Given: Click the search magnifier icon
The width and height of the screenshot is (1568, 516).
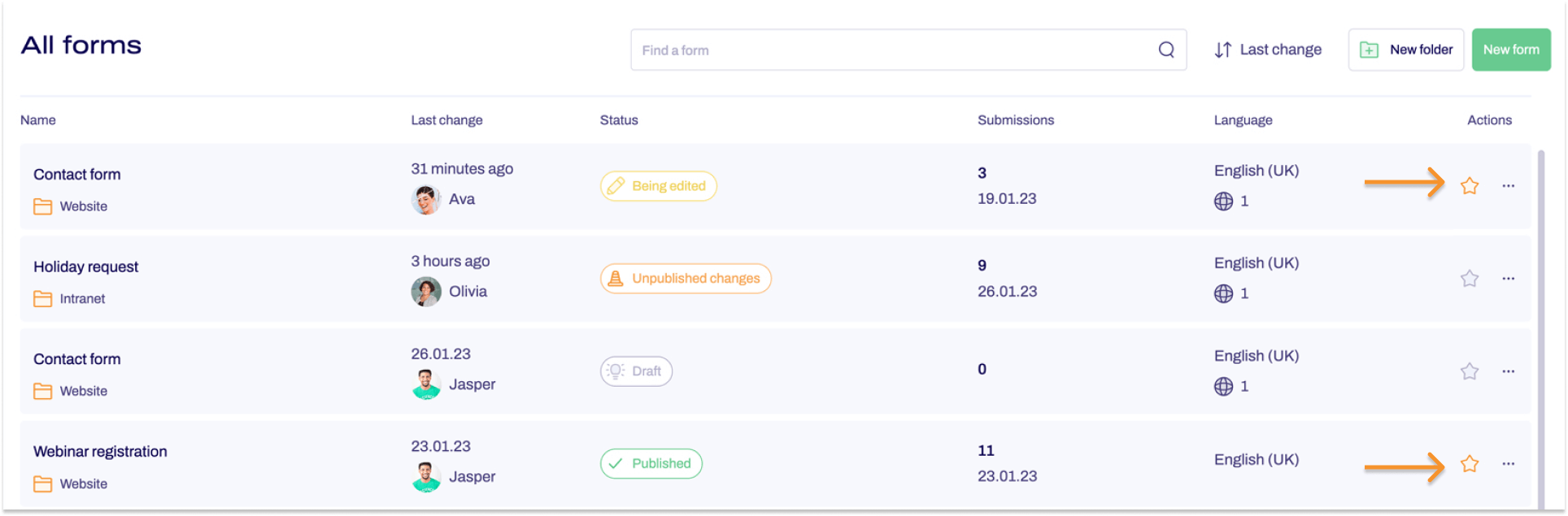Looking at the screenshot, I should click(1165, 50).
